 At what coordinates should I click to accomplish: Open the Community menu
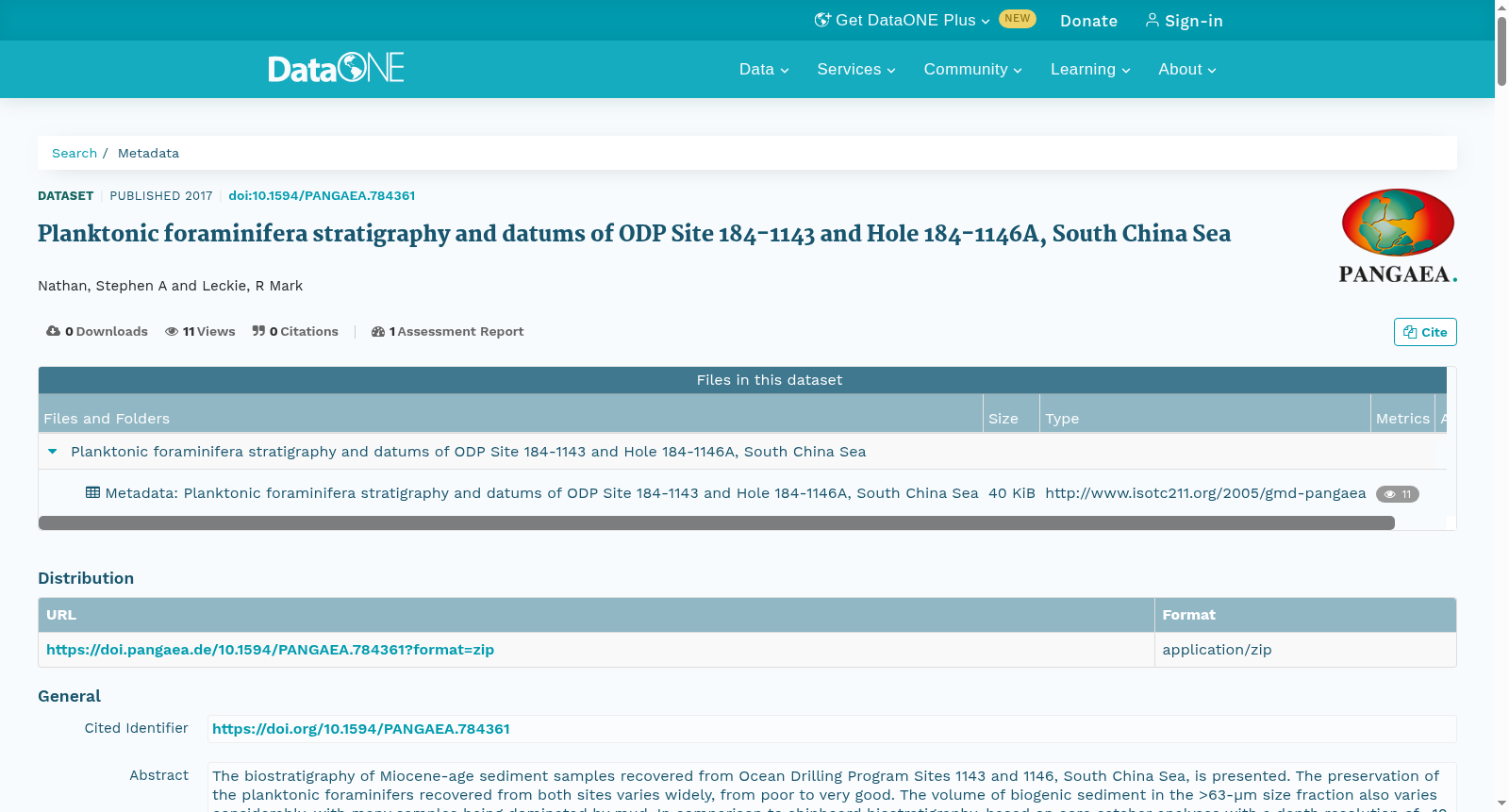(972, 69)
